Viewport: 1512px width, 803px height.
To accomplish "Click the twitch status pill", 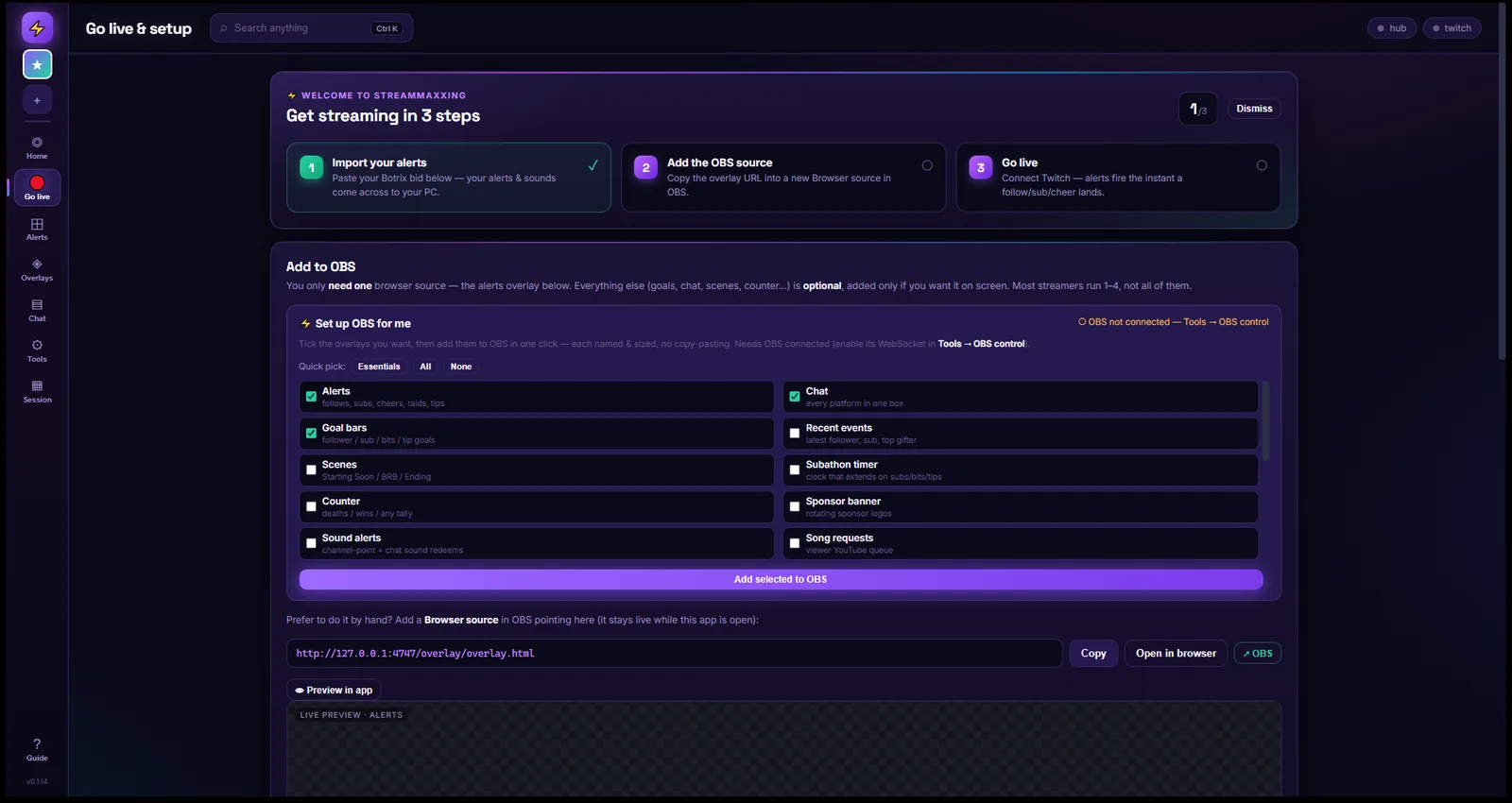I will 1452,28.
